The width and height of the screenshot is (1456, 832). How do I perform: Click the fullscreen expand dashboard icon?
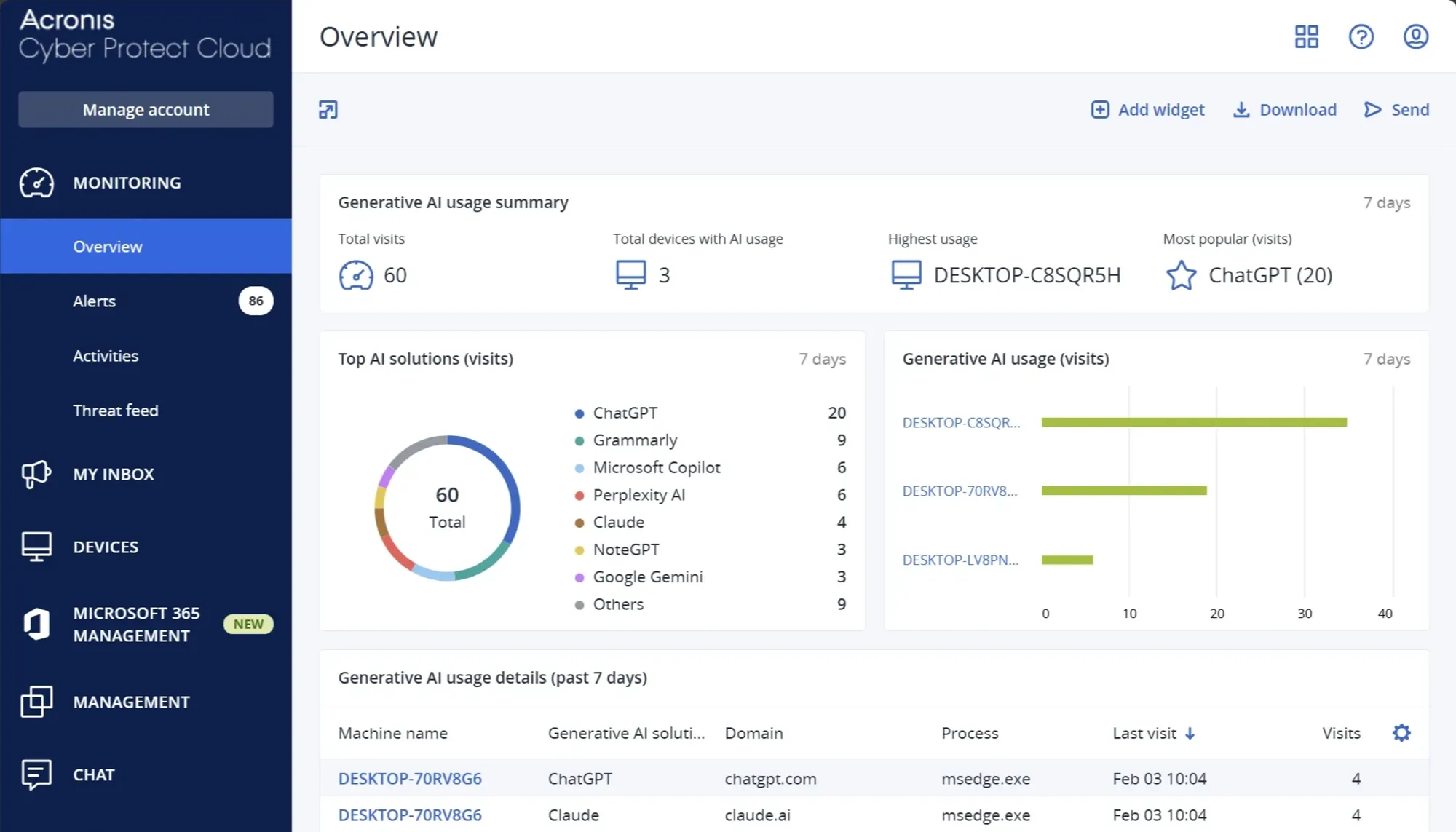[328, 110]
